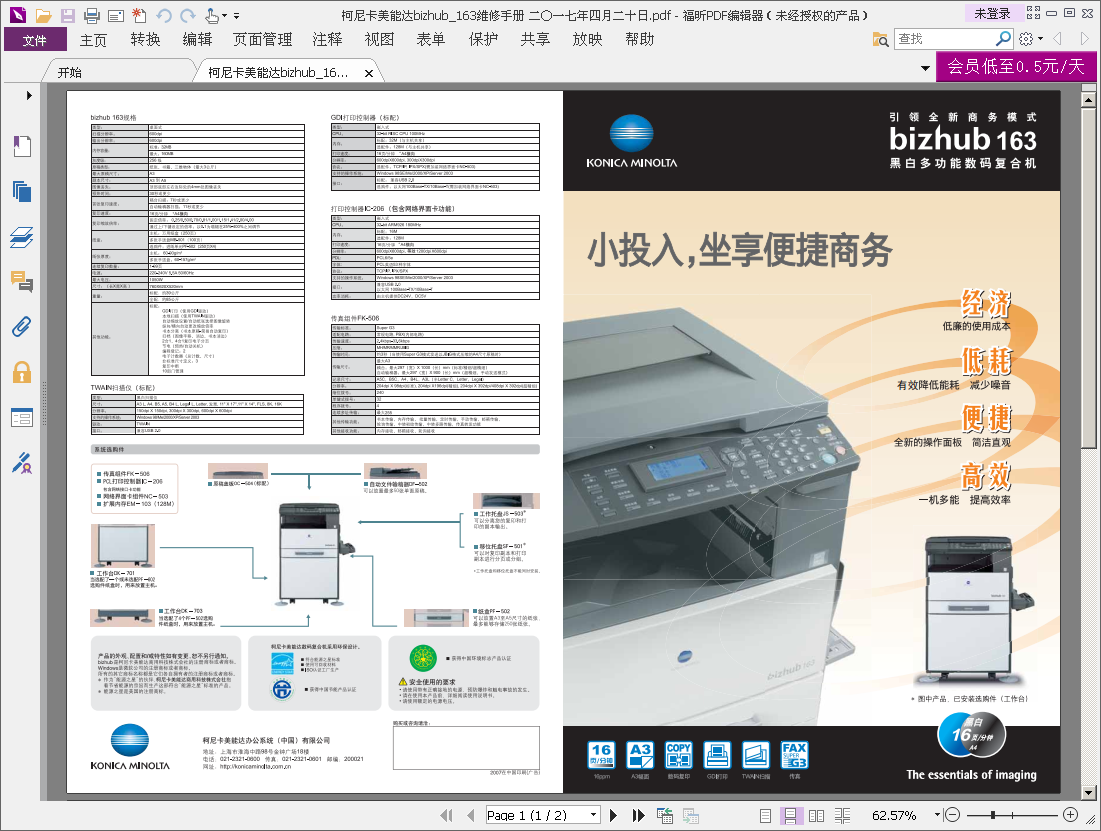Go to next search result arrow

[x=1084, y=39]
